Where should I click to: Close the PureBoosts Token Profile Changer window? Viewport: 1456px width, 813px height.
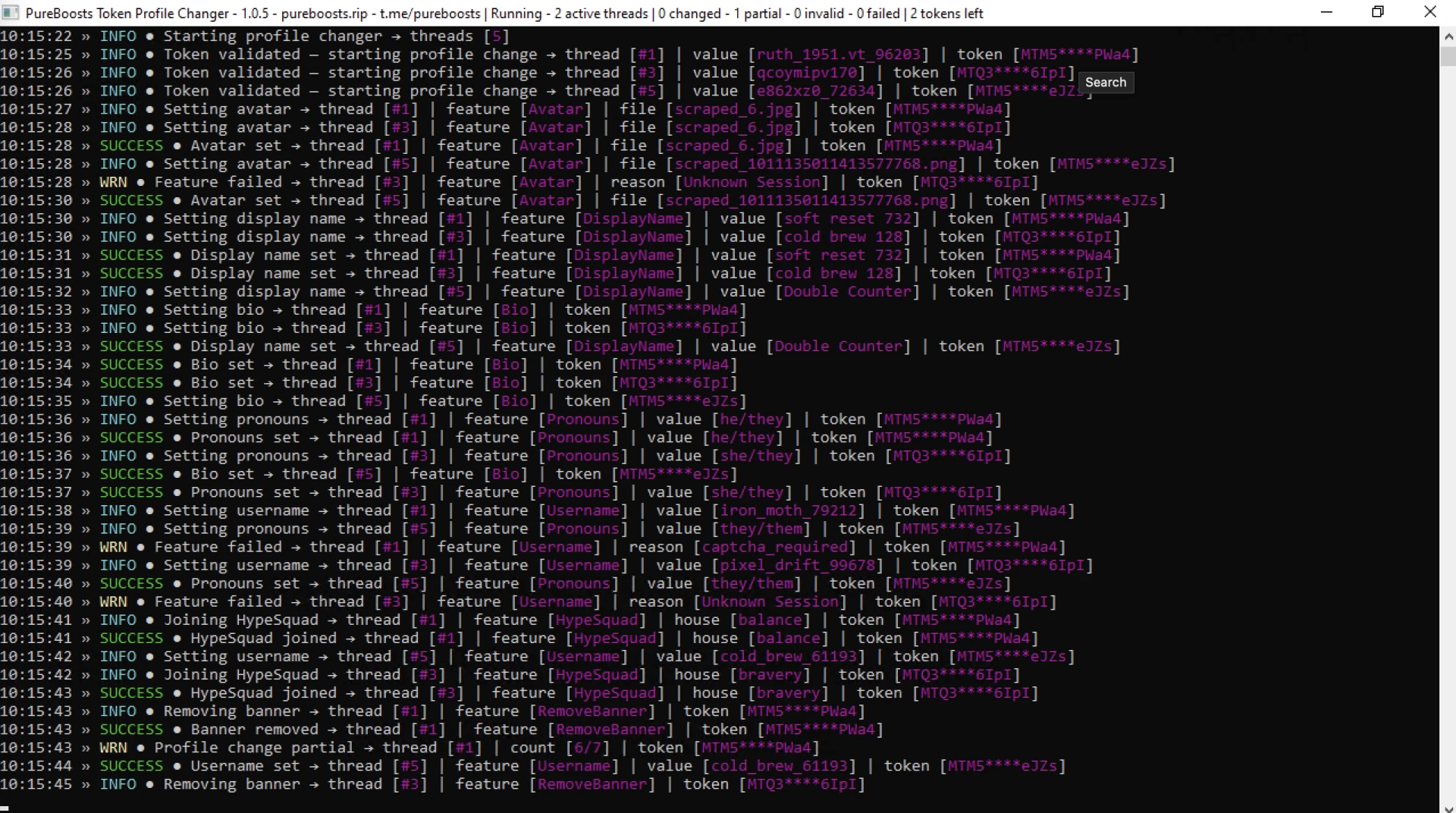(1430, 12)
